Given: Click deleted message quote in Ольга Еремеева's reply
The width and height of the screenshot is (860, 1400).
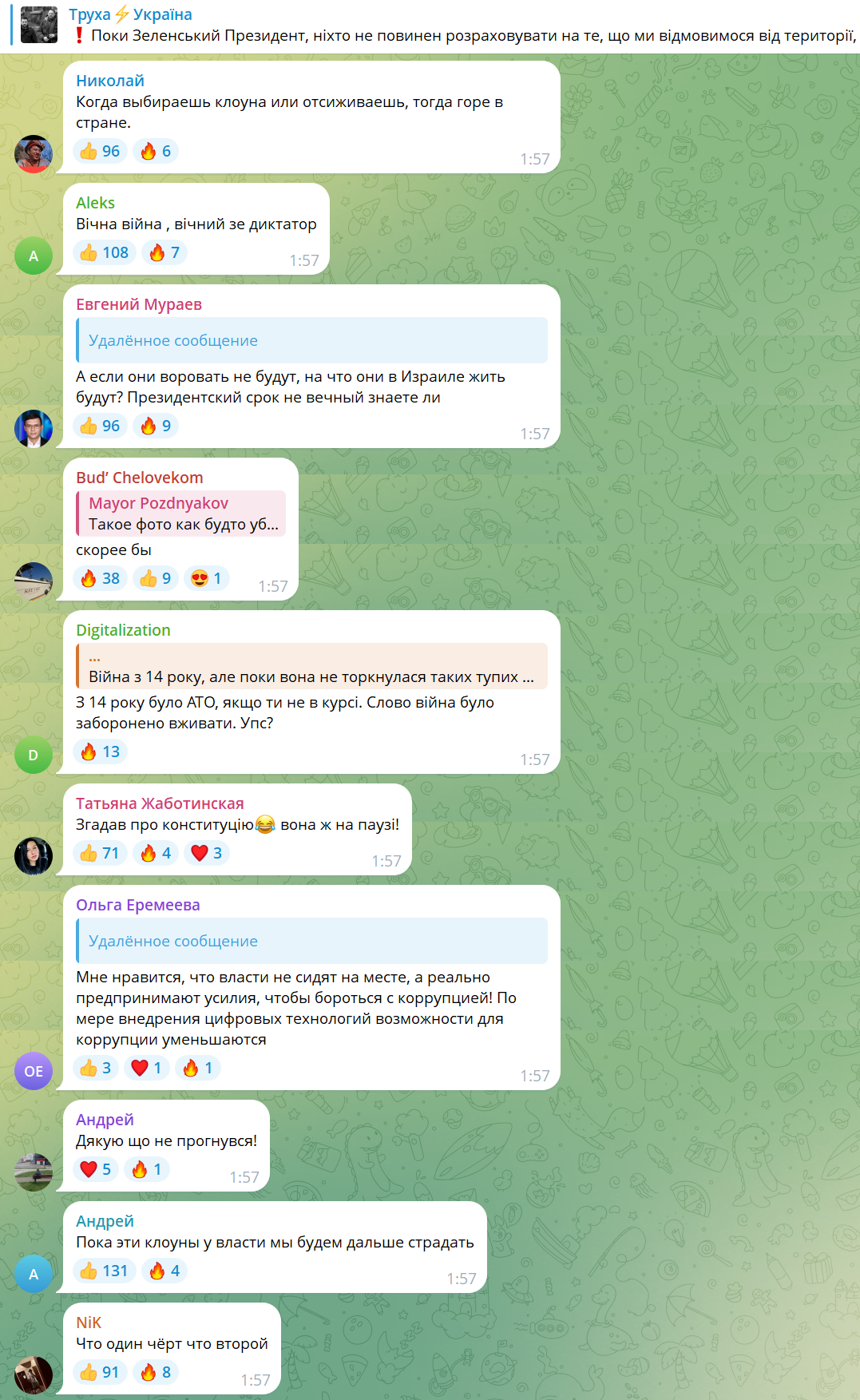Looking at the screenshot, I should pyautogui.click(x=311, y=941).
